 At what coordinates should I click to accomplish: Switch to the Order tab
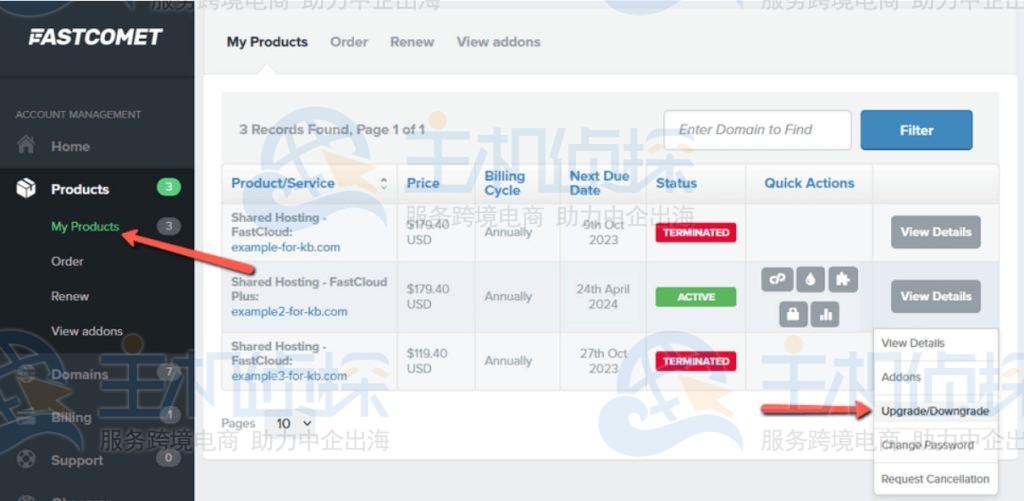tap(349, 42)
